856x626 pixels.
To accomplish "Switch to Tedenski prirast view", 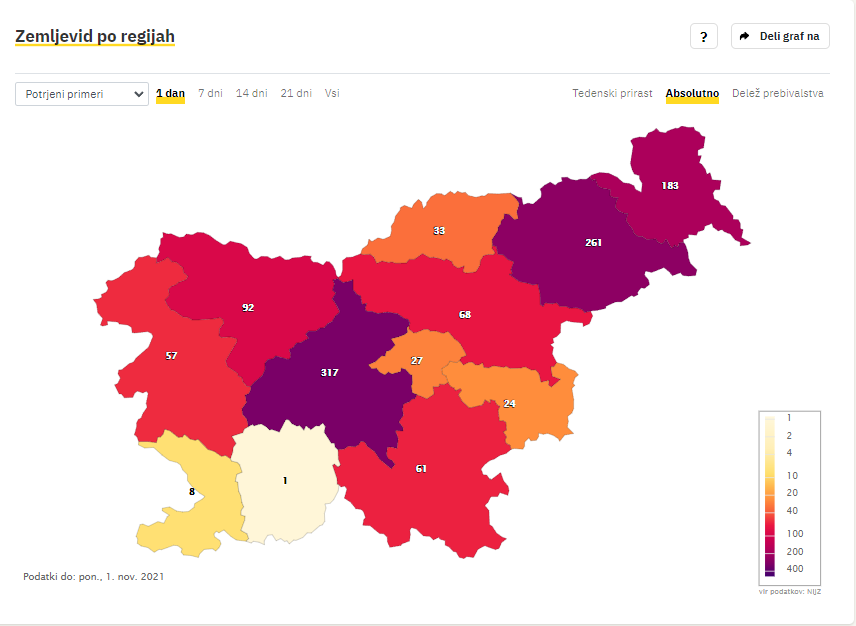I will (x=612, y=93).
